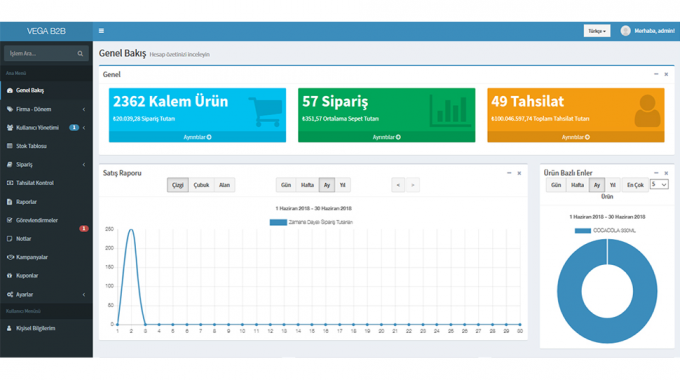Click the Kişisel Bilgilerim user icon
Viewport: 680px width, 380px height.
point(9,328)
